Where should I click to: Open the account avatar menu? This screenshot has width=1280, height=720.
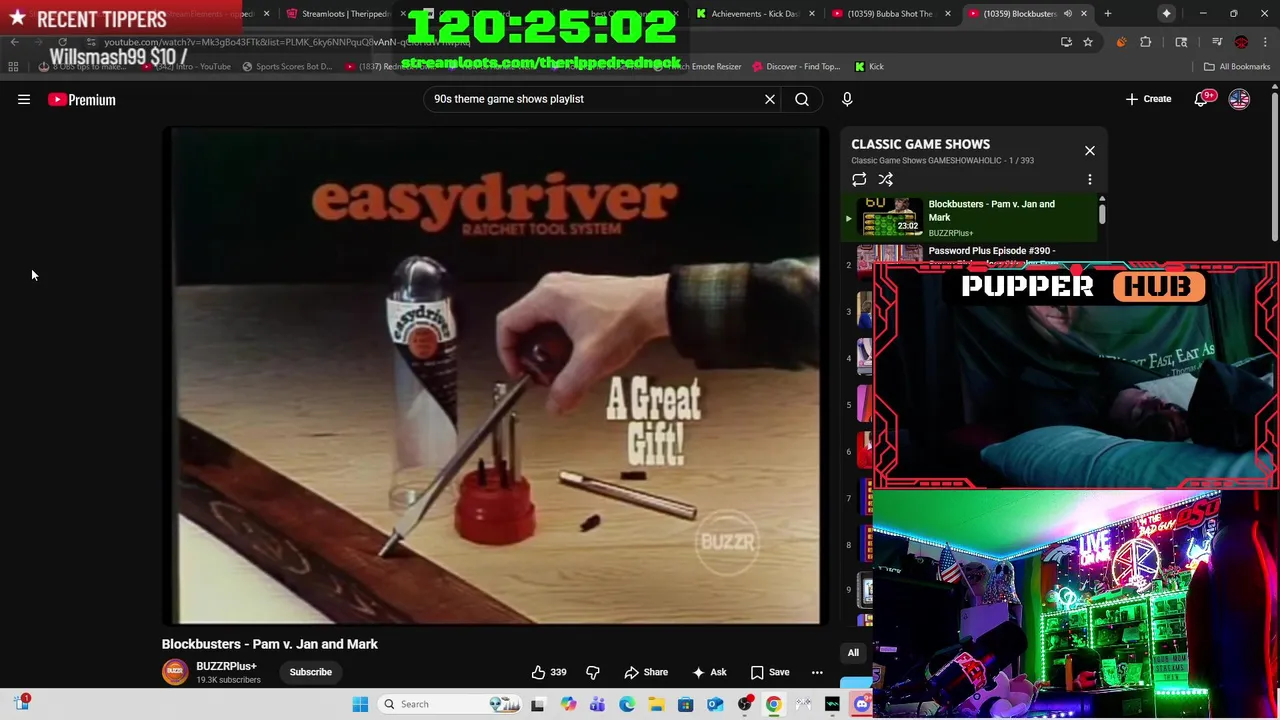(x=1239, y=99)
